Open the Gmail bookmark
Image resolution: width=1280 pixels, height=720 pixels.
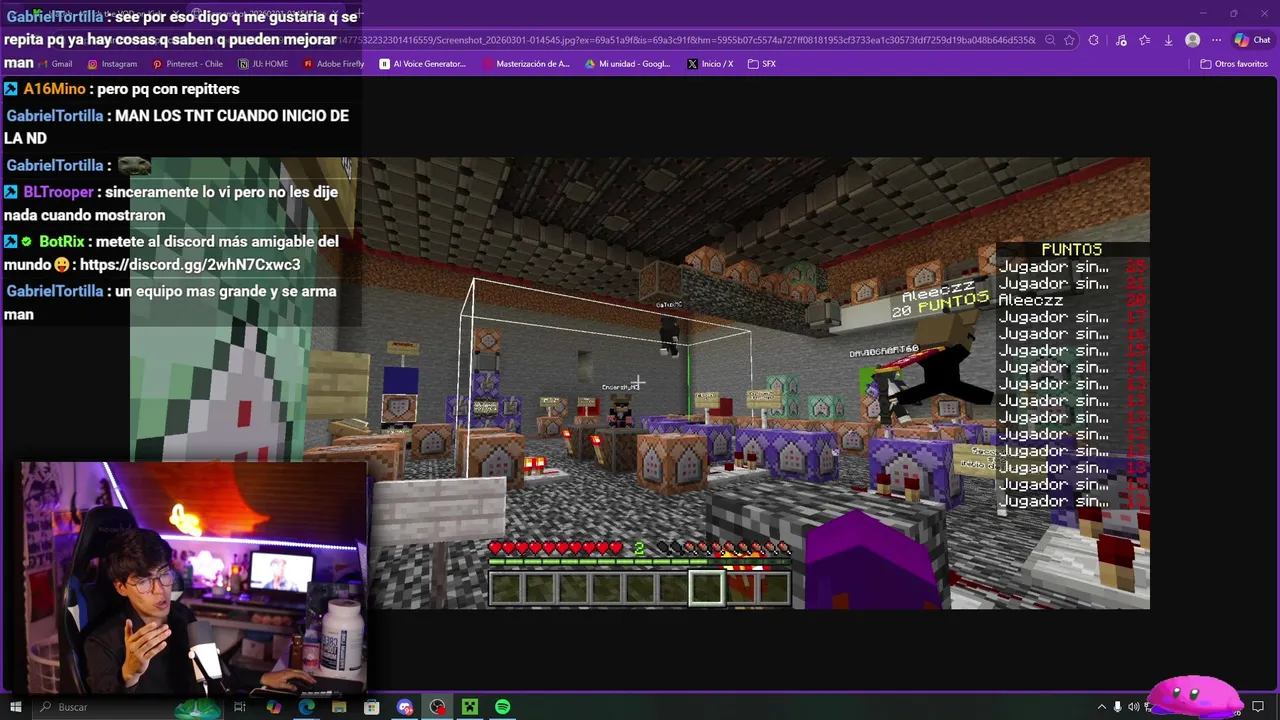[54, 64]
